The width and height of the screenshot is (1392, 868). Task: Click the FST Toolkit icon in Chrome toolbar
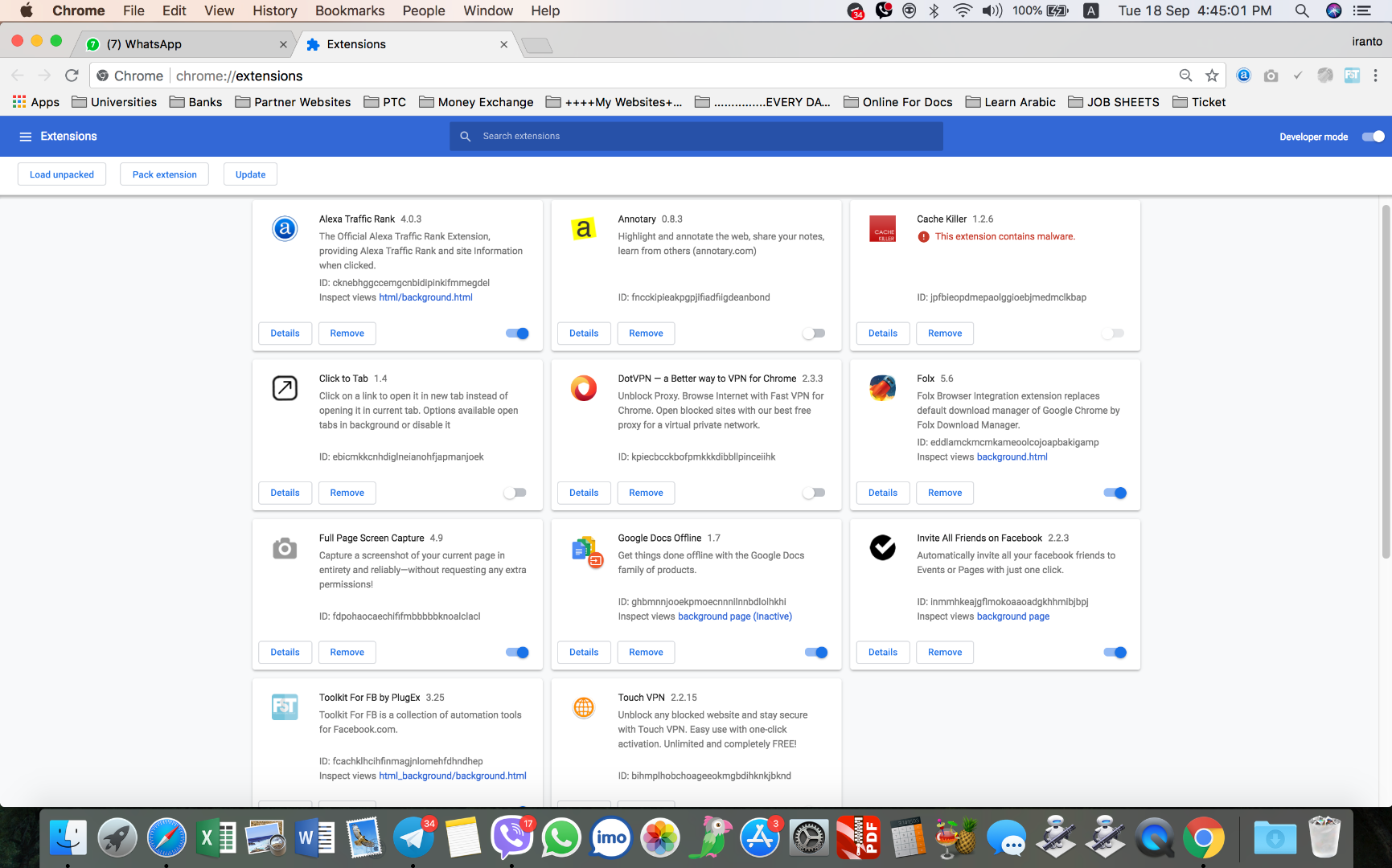pos(1352,76)
